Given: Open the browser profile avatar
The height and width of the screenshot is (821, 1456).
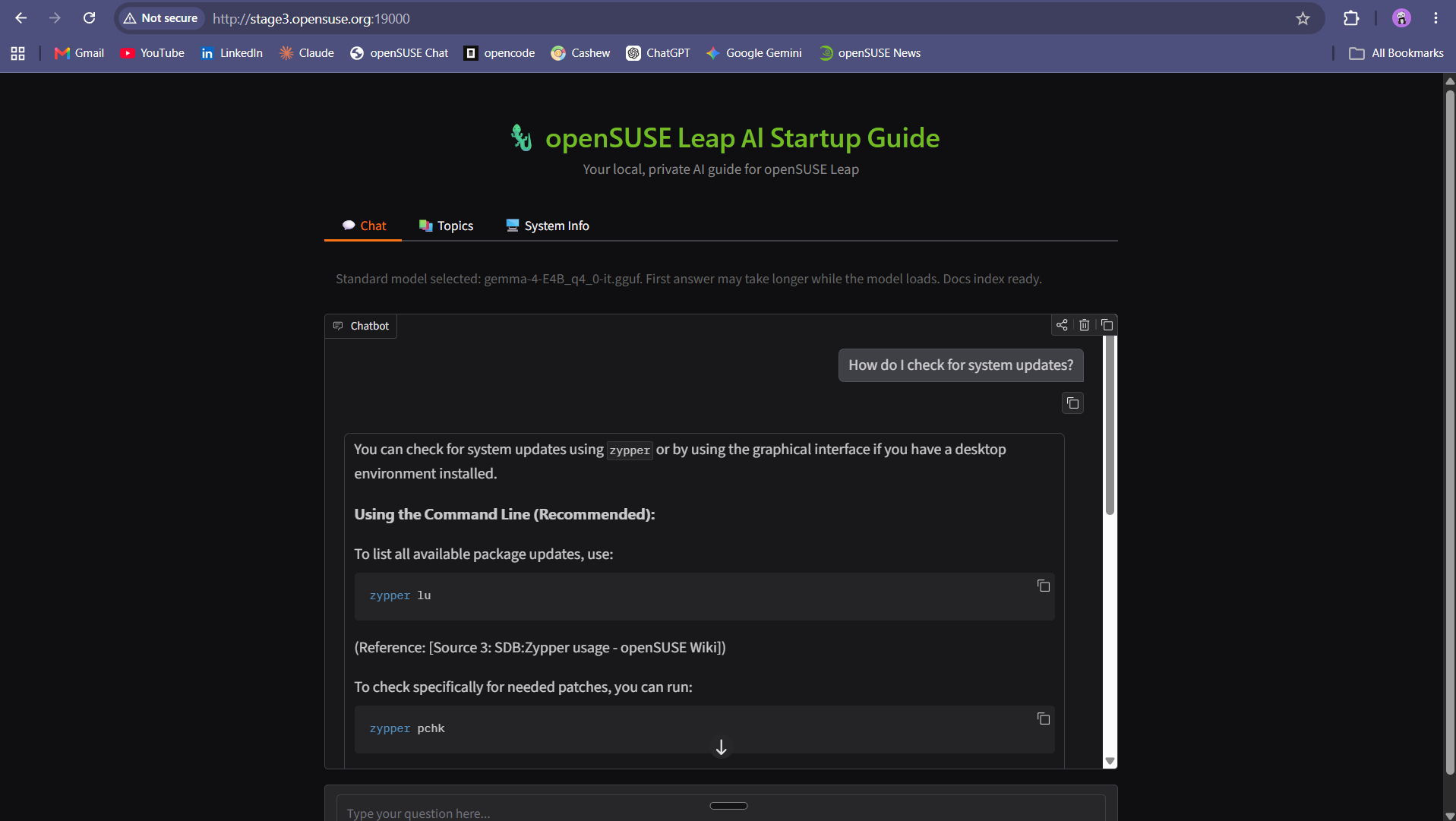Looking at the screenshot, I should [1401, 18].
